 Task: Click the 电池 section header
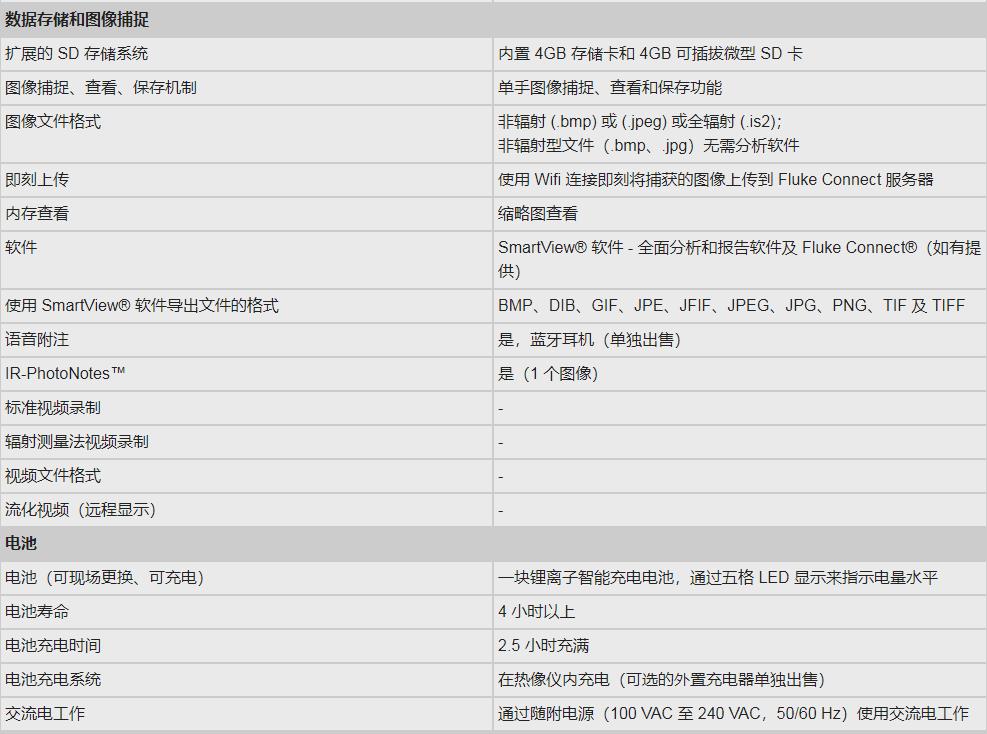(x=21, y=544)
